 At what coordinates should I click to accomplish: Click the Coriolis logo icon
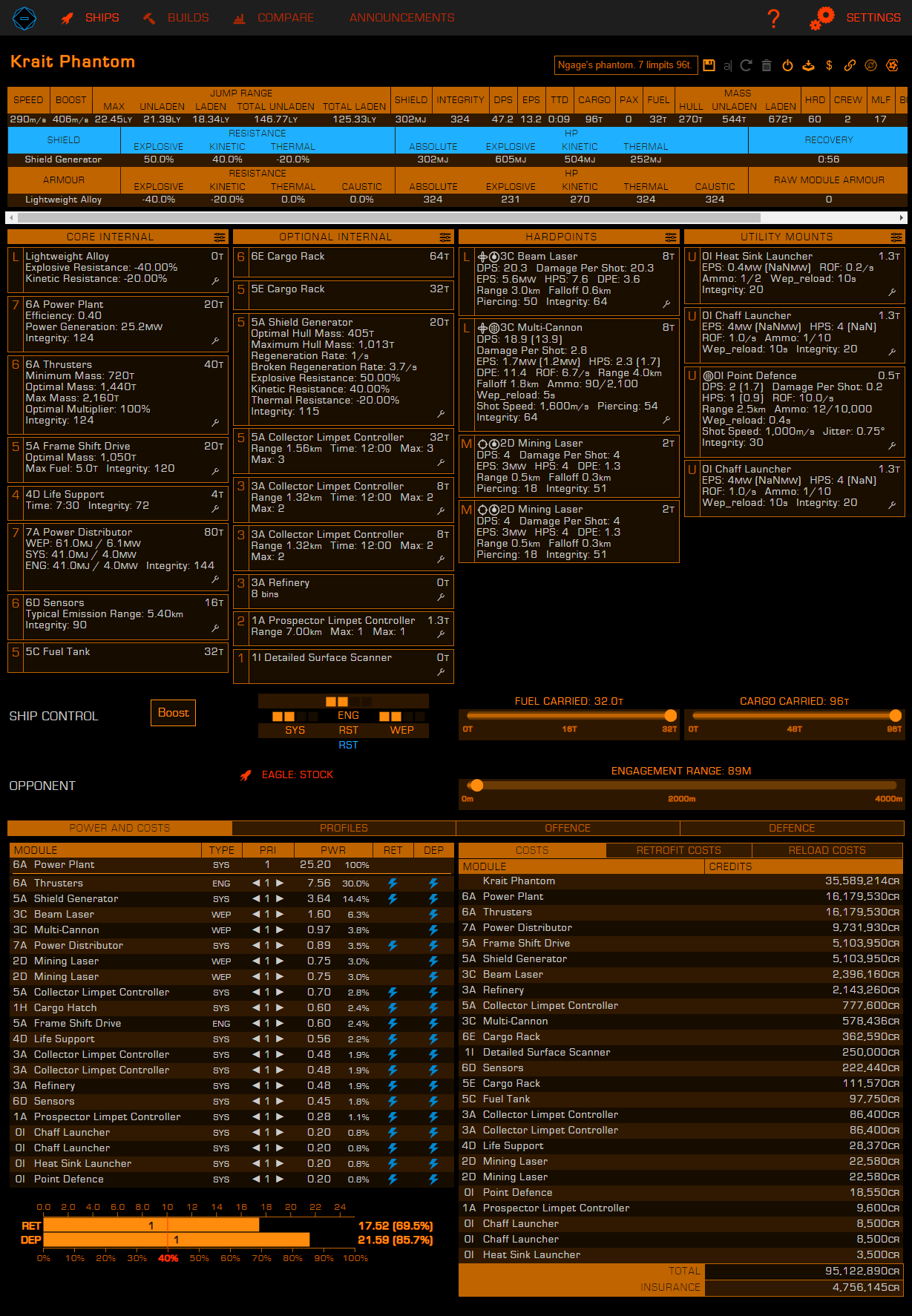point(24,18)
